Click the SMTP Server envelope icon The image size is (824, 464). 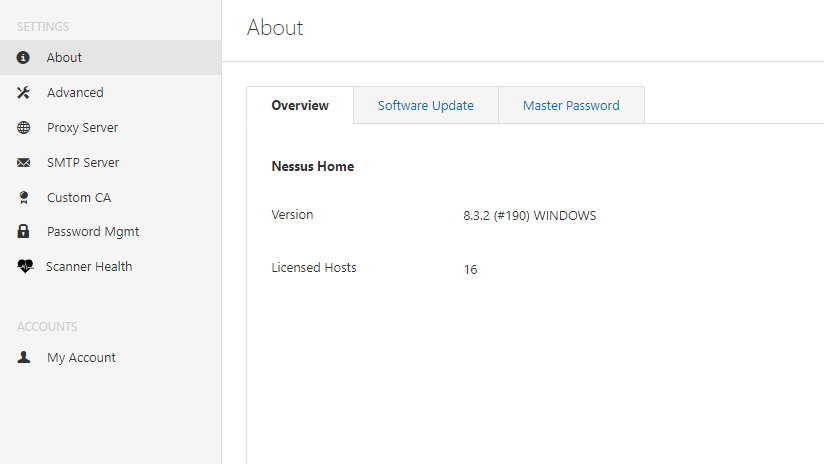[24, 163]
